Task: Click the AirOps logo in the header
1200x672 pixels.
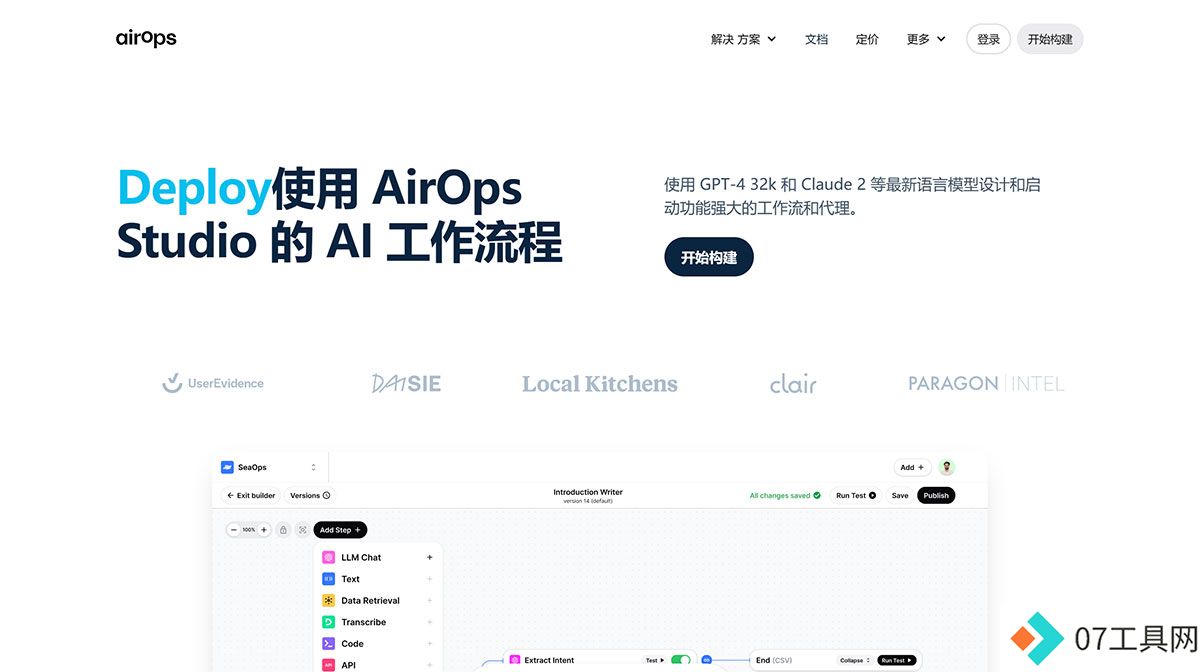Action: (146, 38)
